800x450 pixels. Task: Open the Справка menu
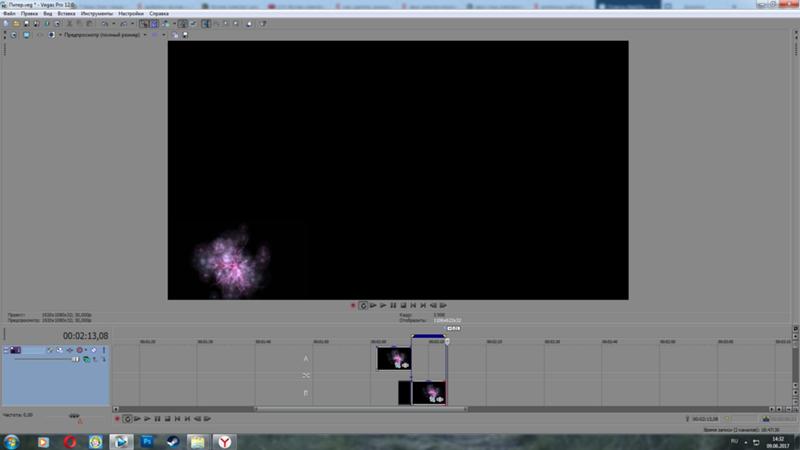pos(159,13)
